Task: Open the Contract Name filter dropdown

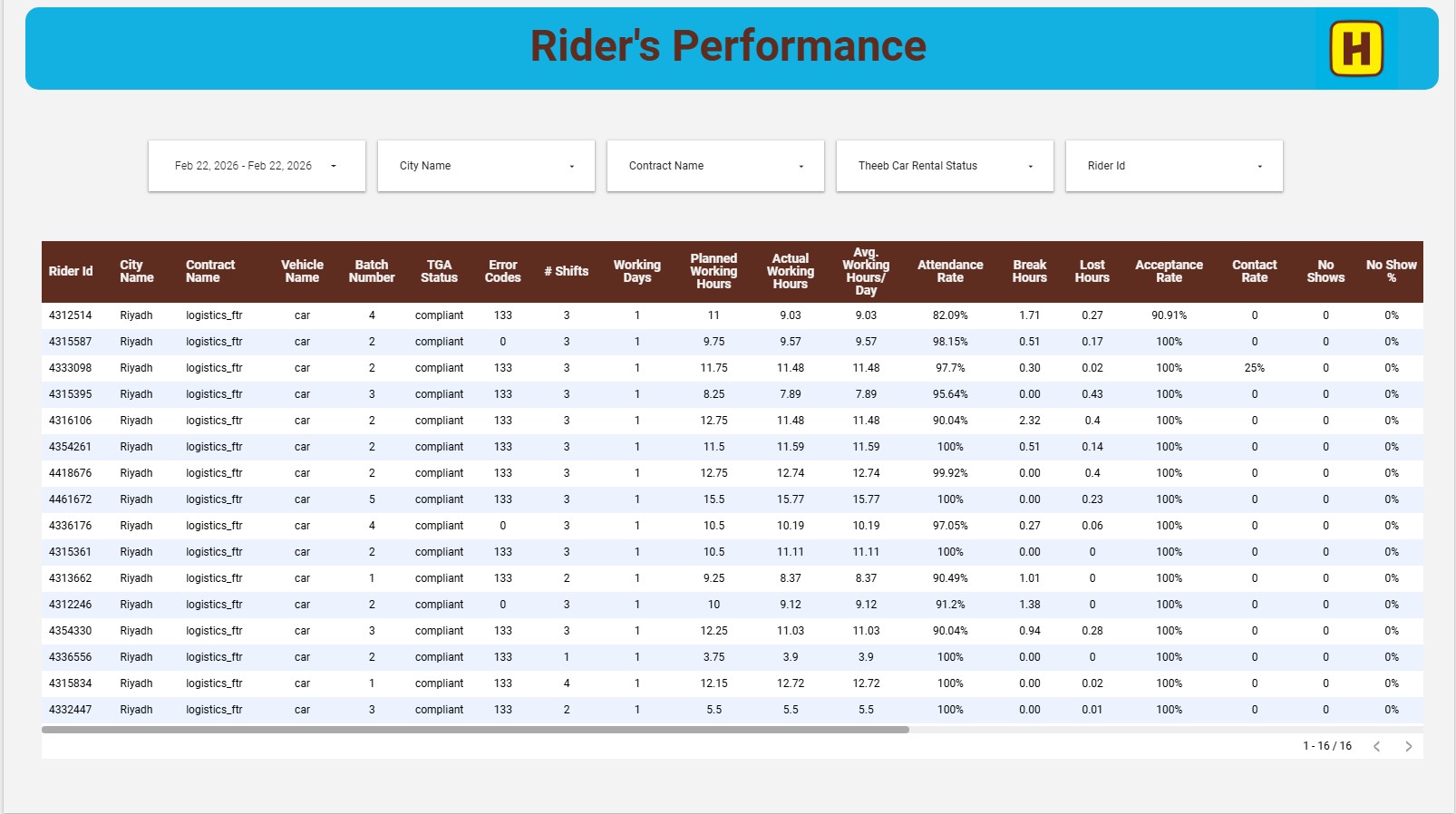Action: [715, 166]
